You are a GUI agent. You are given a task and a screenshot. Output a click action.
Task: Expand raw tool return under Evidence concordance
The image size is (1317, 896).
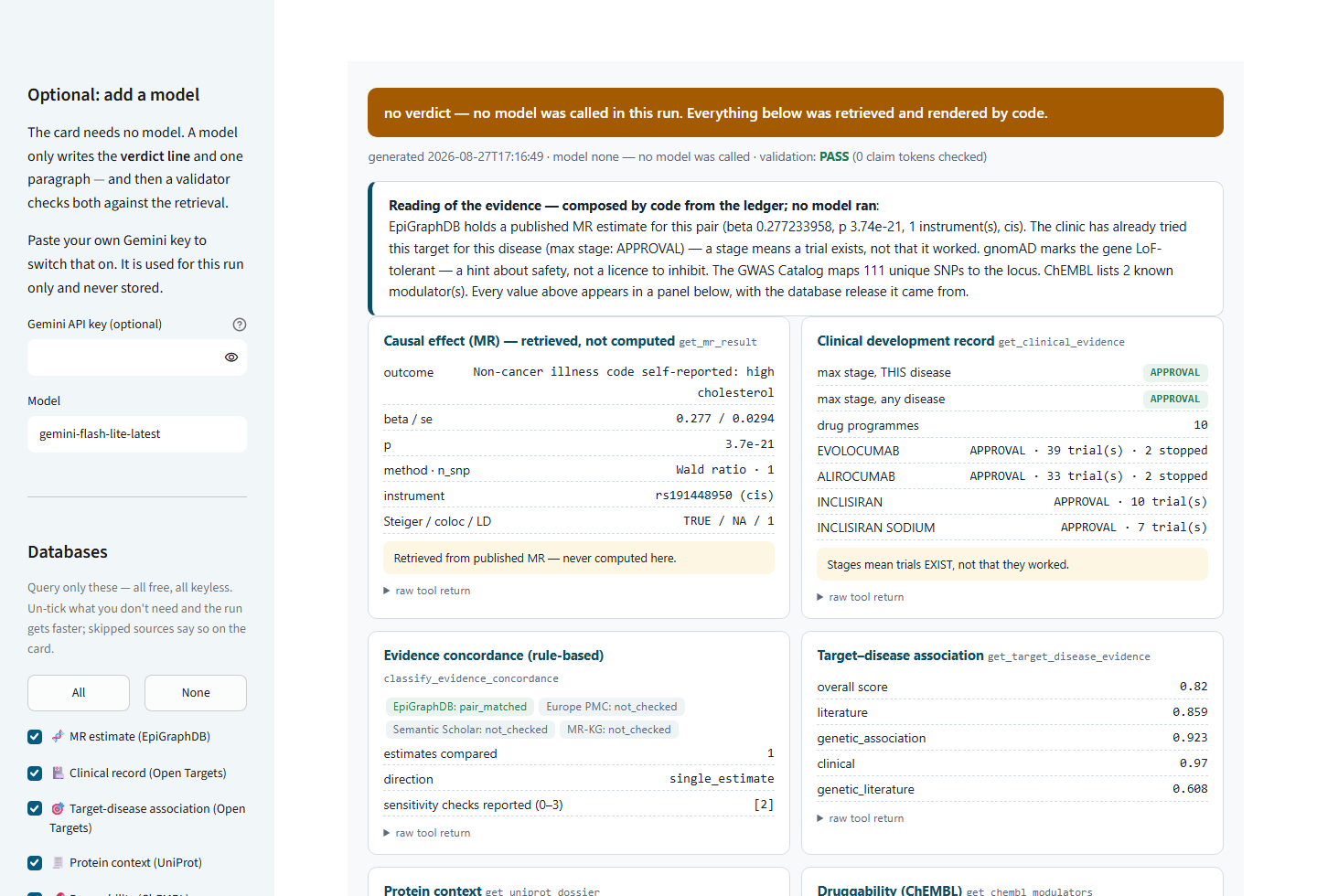click(427, 833)
